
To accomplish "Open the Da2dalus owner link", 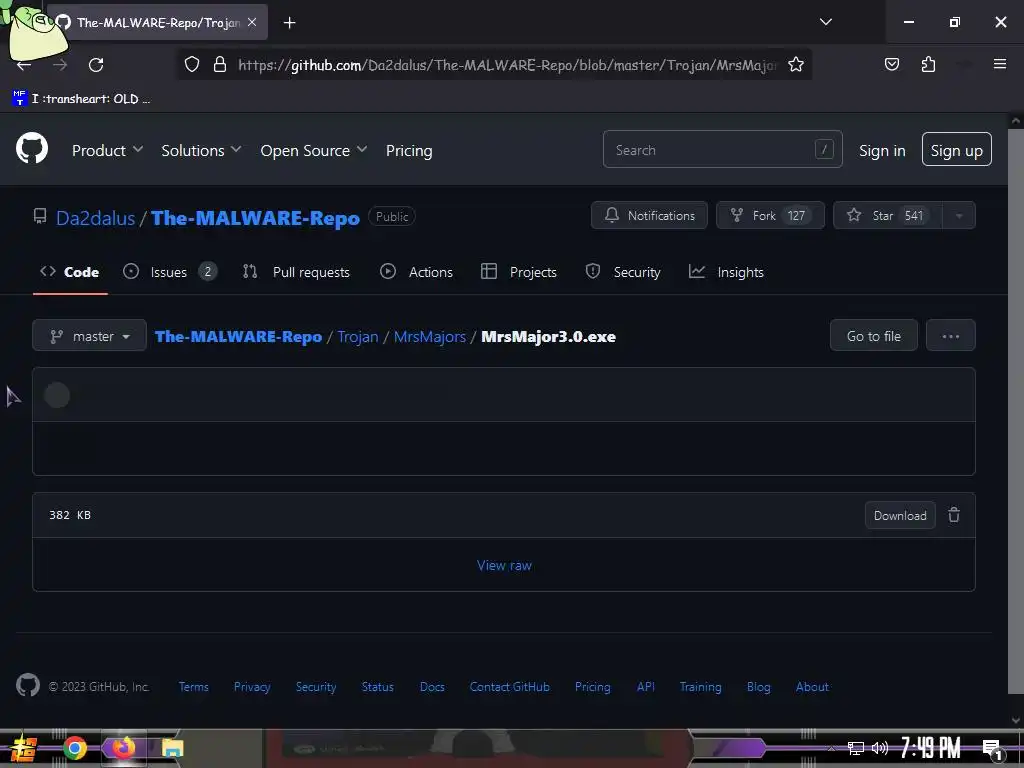I will click(x=95, y=217).
